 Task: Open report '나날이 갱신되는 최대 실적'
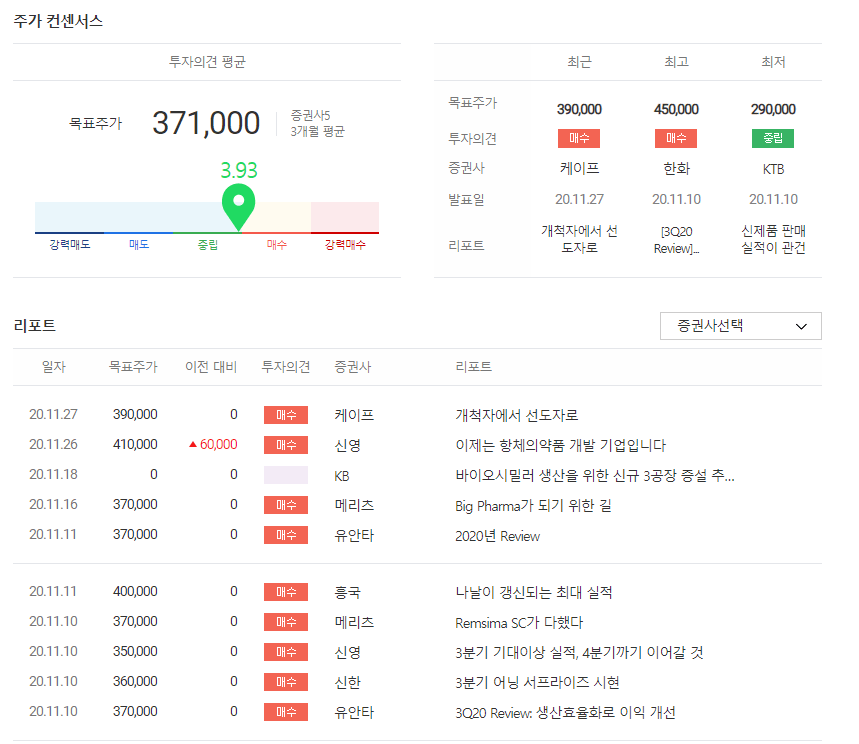tap(534, 592)
